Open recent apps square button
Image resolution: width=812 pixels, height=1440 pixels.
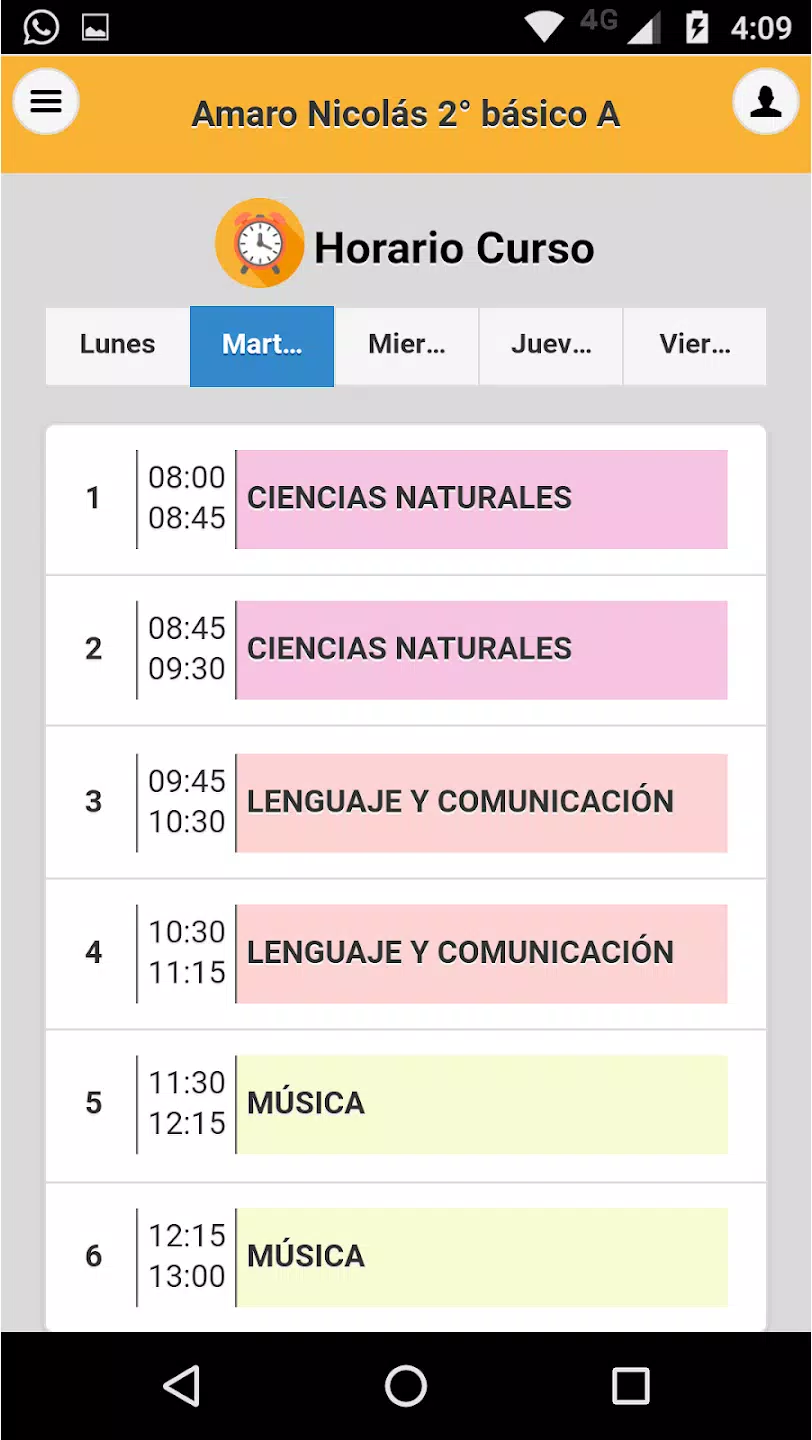pyautogui.click(x=631, y=1386)
